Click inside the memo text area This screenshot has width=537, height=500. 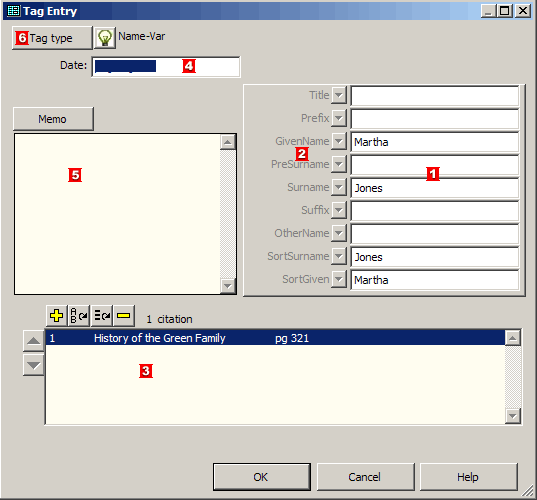click(x=117, y=214)
